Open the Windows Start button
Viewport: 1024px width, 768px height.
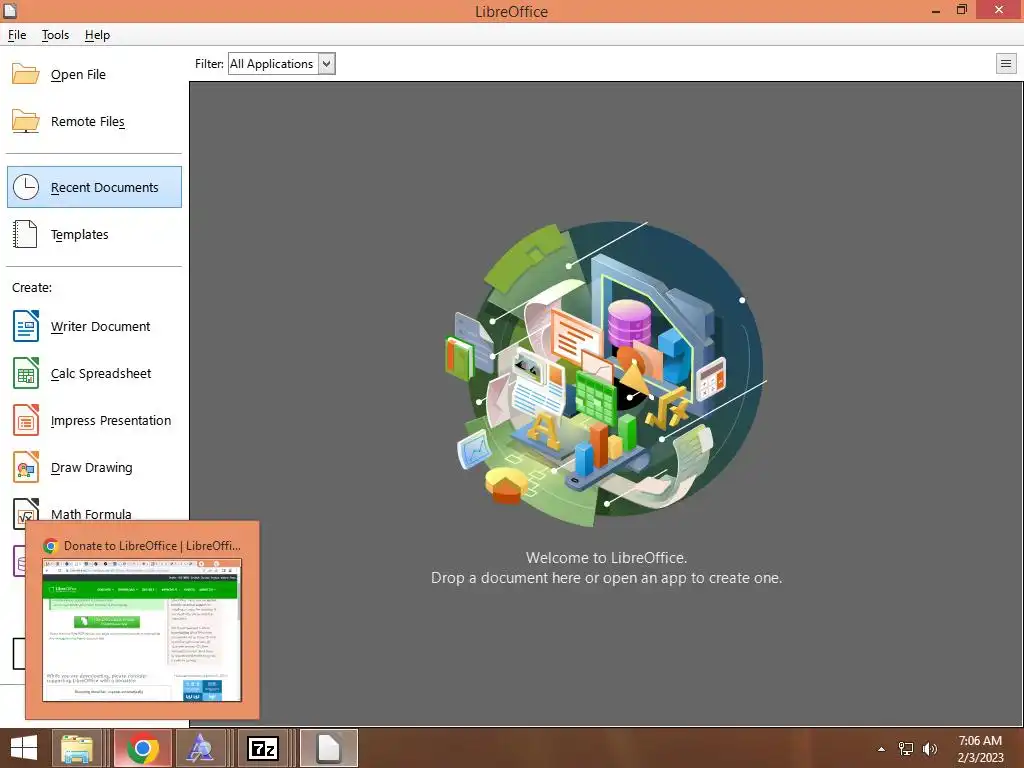coord(24,748)
